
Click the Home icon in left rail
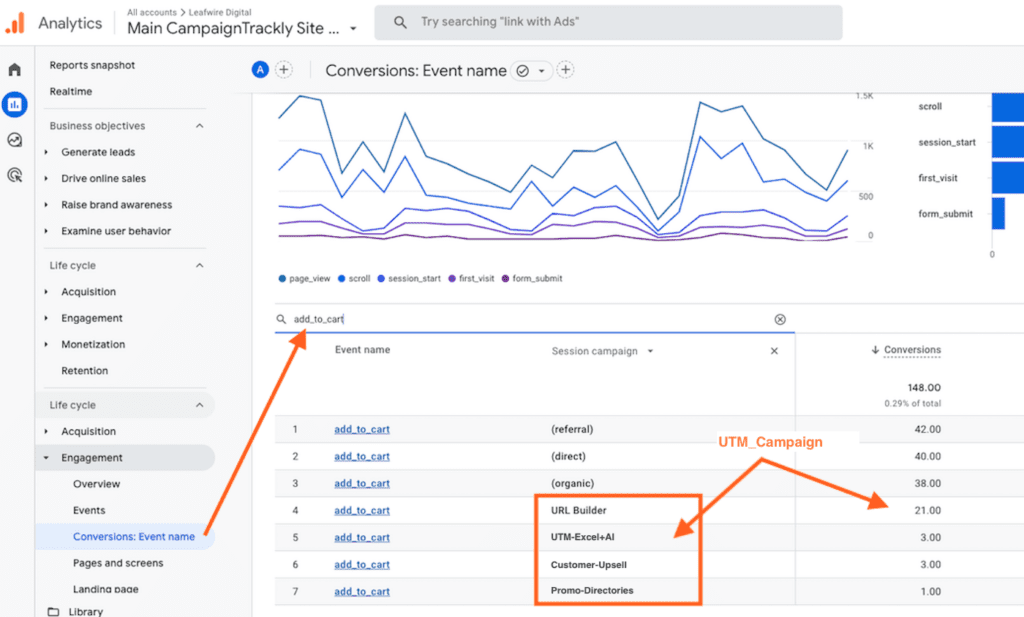click(x=14, y=69)
